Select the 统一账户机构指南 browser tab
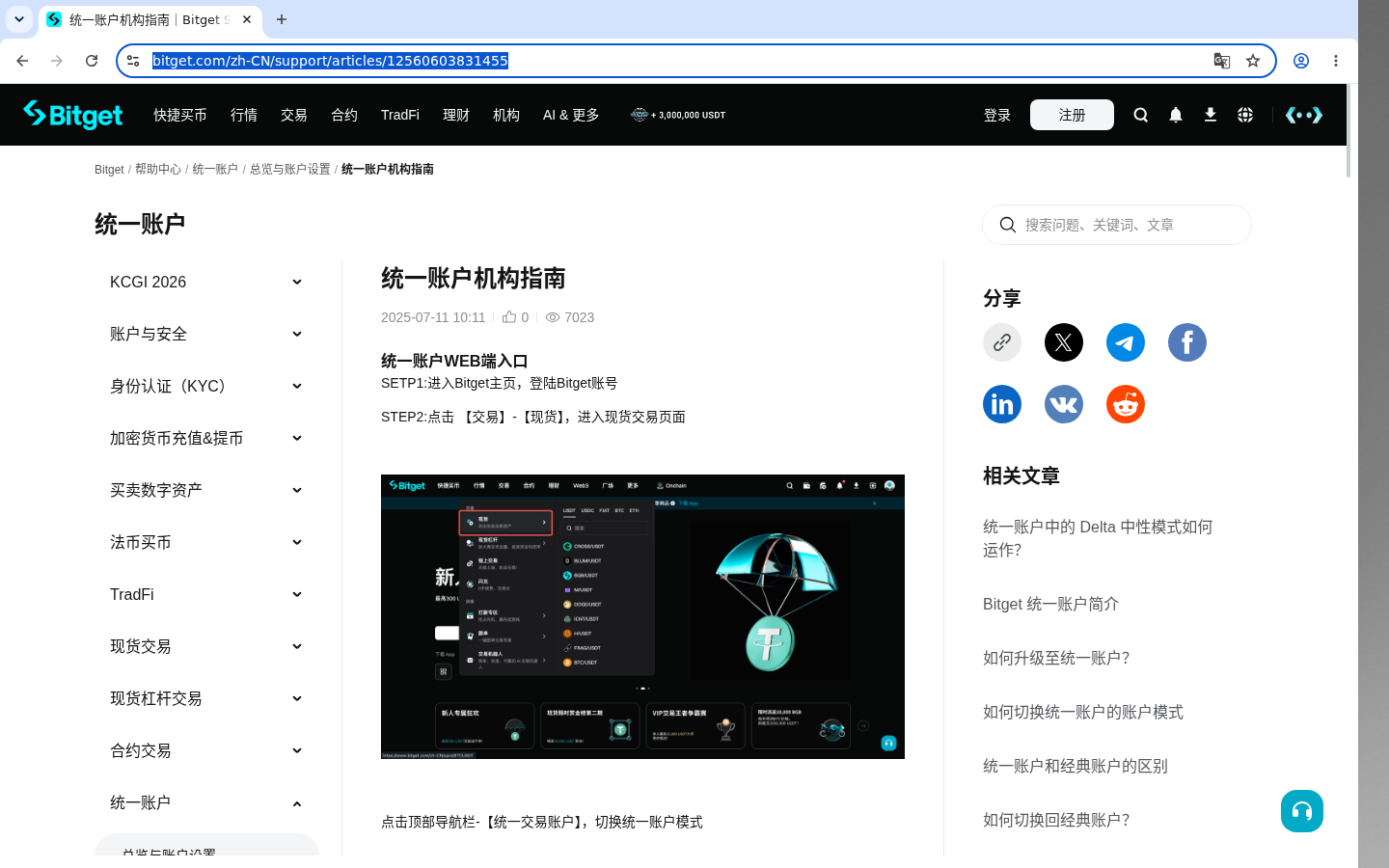 [150, 19]
